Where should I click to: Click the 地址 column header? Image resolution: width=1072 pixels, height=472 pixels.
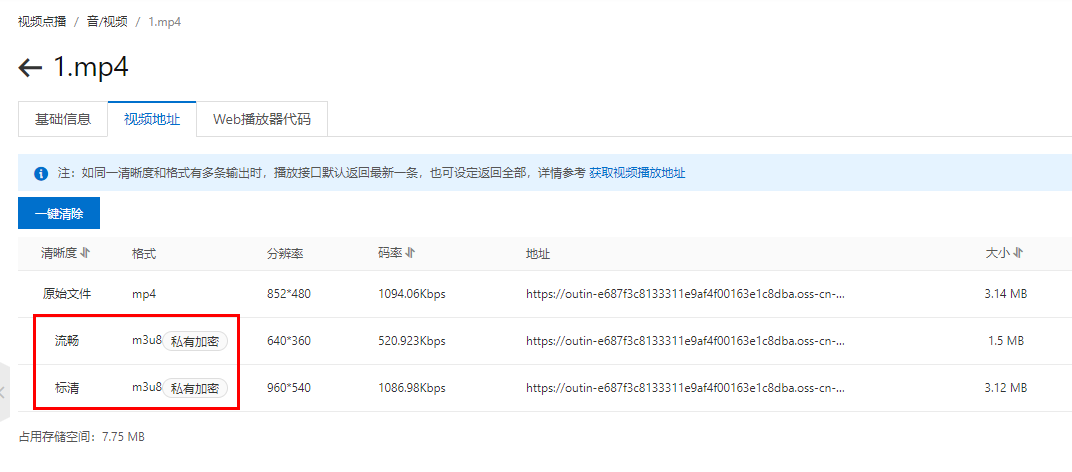pyautogui.click(x=538, y=254)
